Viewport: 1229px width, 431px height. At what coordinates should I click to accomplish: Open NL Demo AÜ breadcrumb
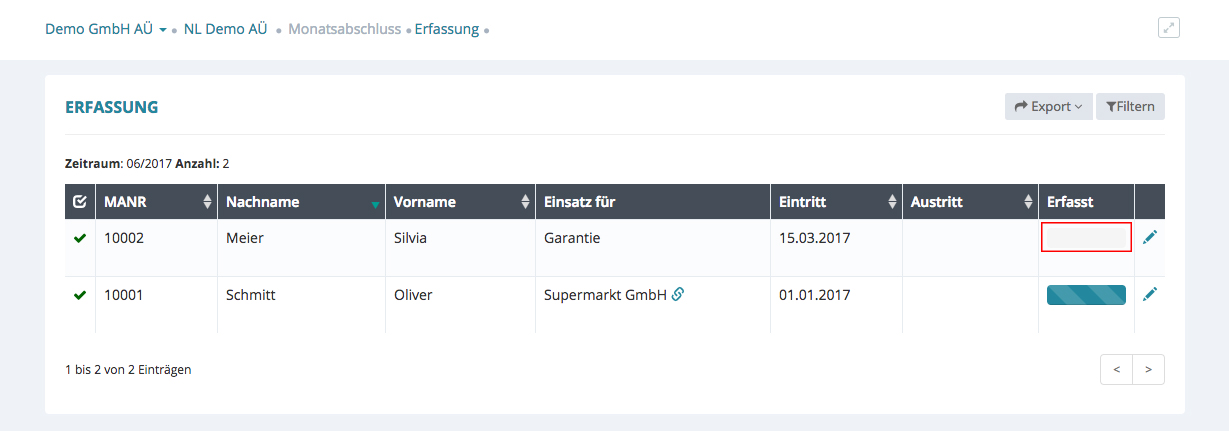click(225, 29)
